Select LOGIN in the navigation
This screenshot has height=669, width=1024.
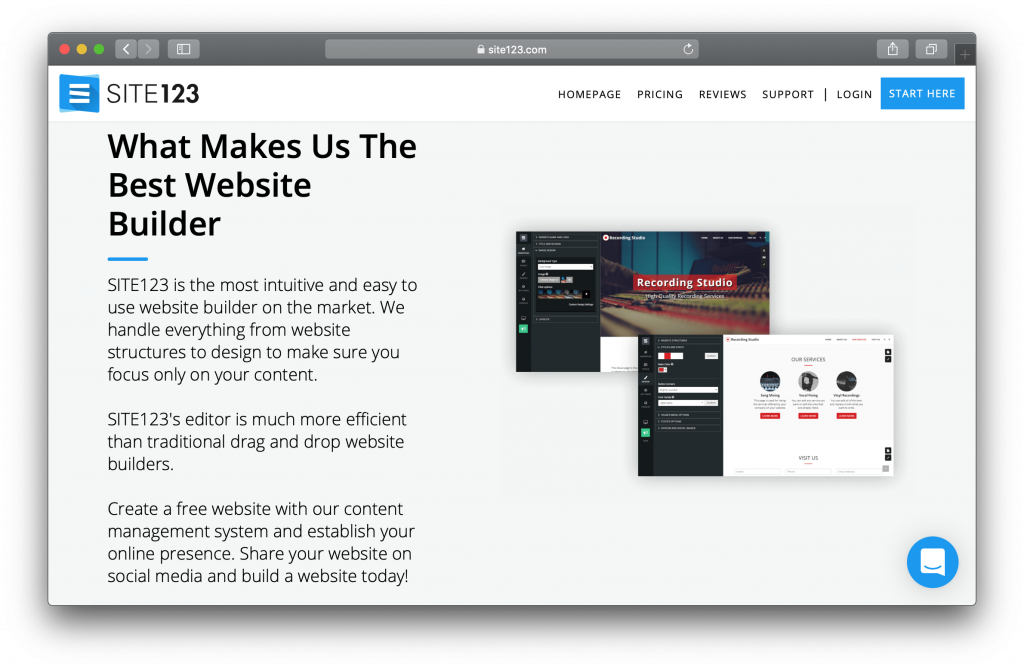pos(854,94)
